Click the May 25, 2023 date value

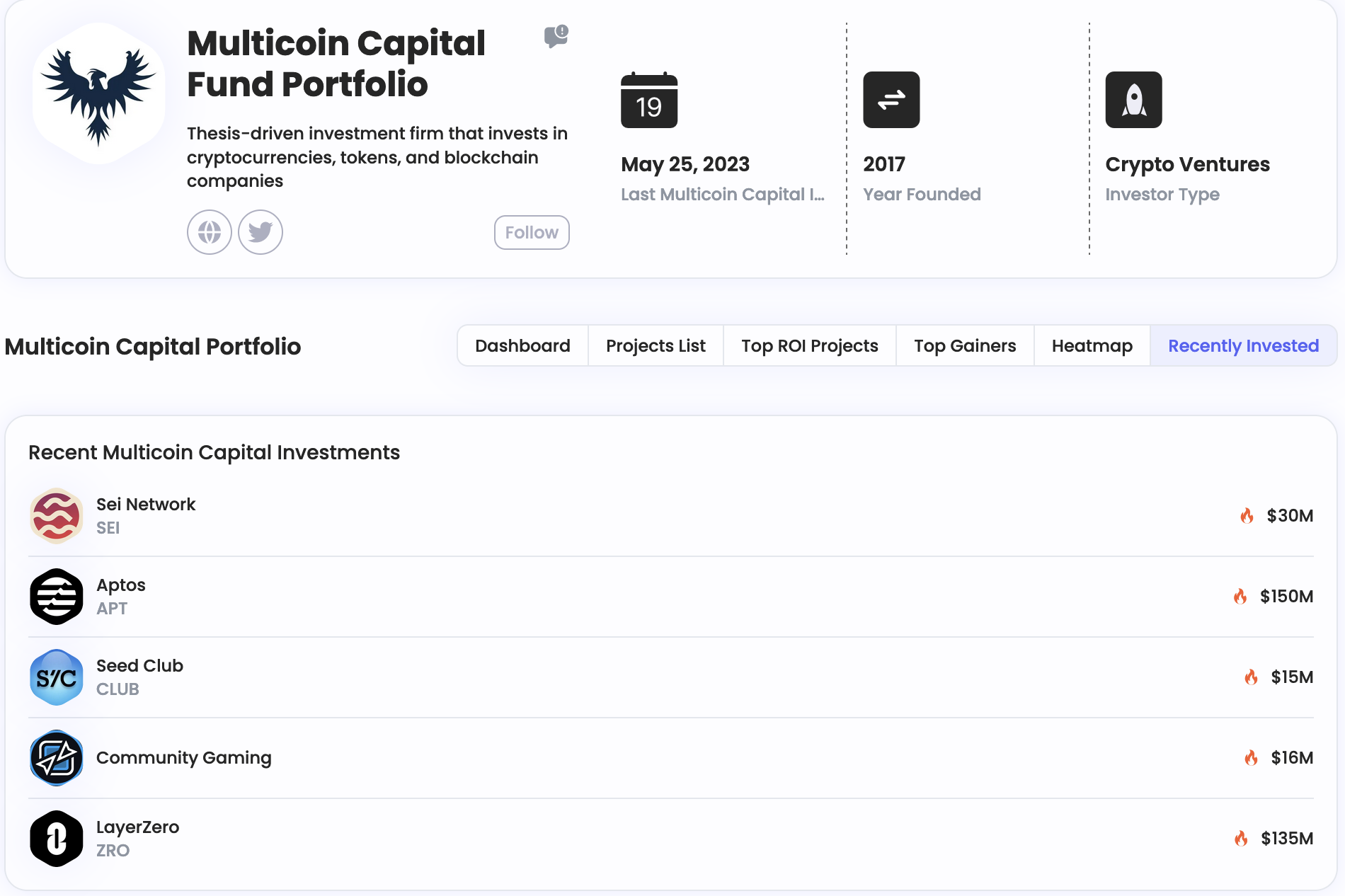[685, 164]
